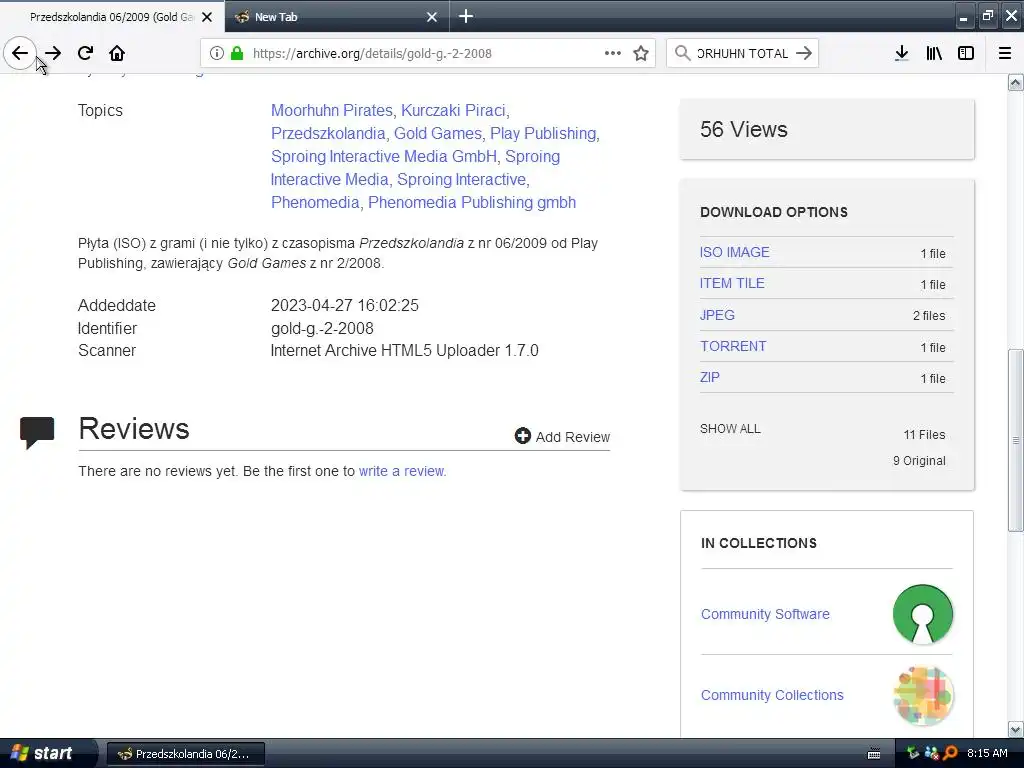The height and width of the screenshot is (768, 1024).
Task: Open the Phenomedia Publishing gmbh topic link
Action: (472, 202)
